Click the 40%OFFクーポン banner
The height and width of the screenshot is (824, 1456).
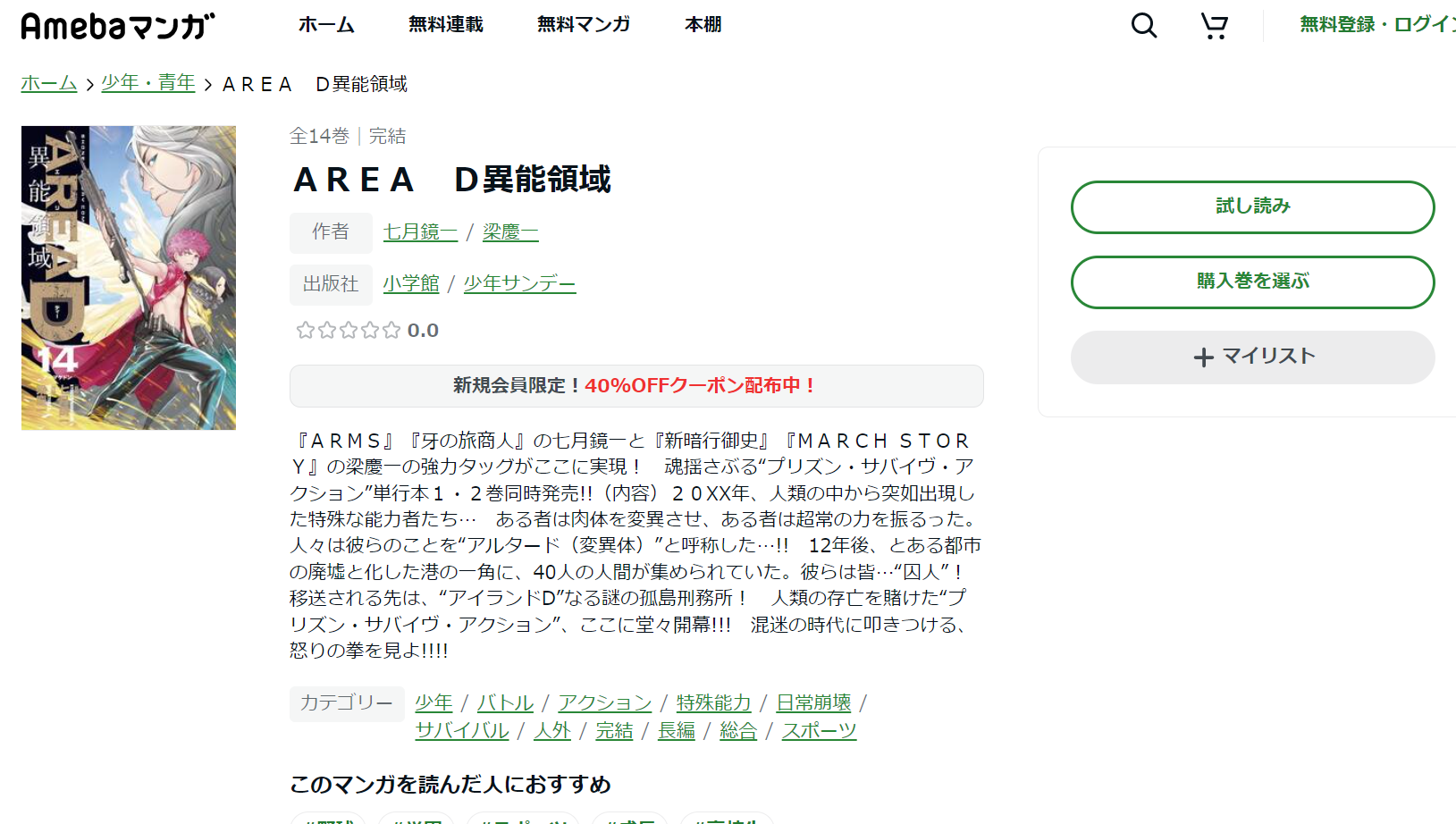[635, 386]
